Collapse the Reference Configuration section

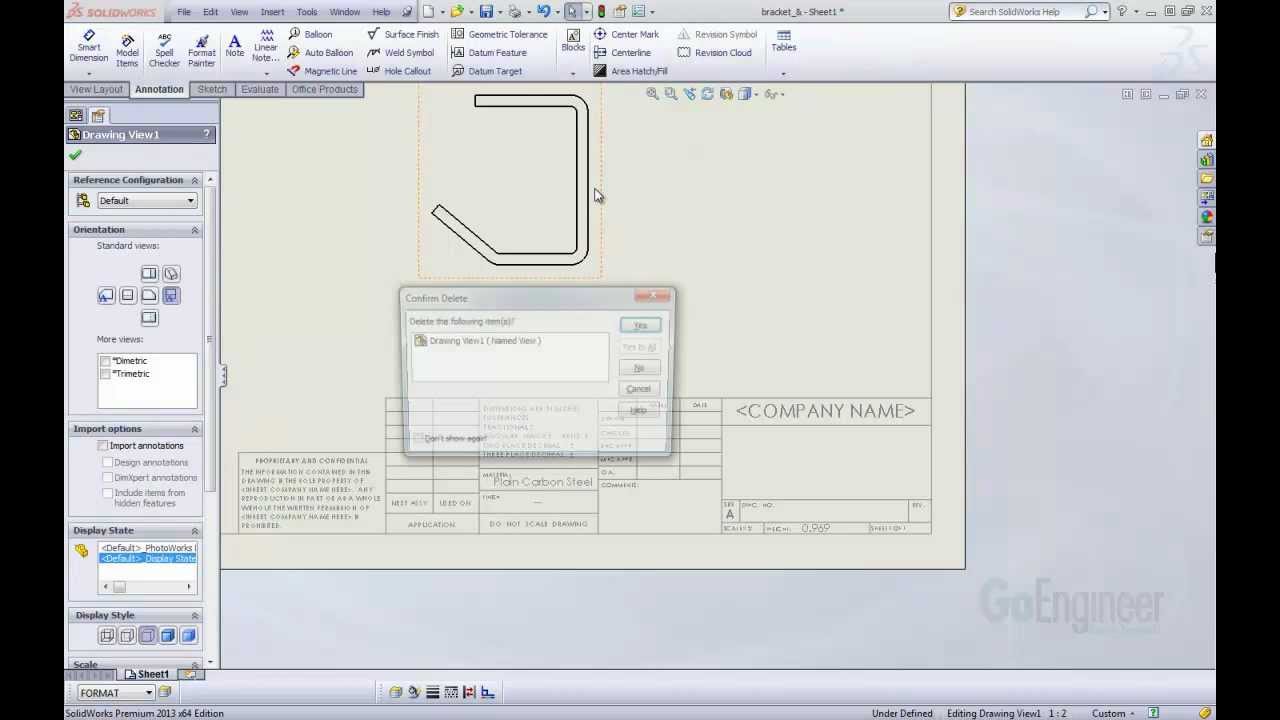pos(195,180)
